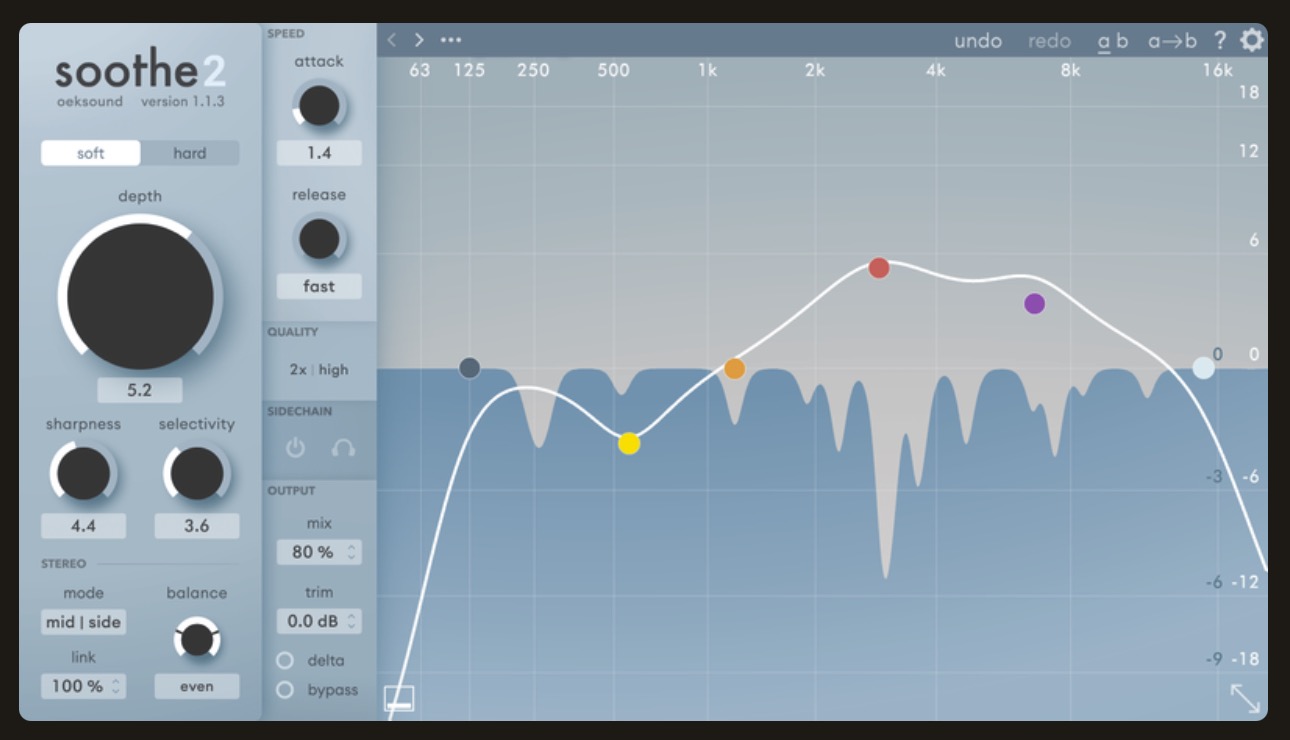Open the 2x | high quality selector
1290x740 pixels.
(x=319, y=369)
